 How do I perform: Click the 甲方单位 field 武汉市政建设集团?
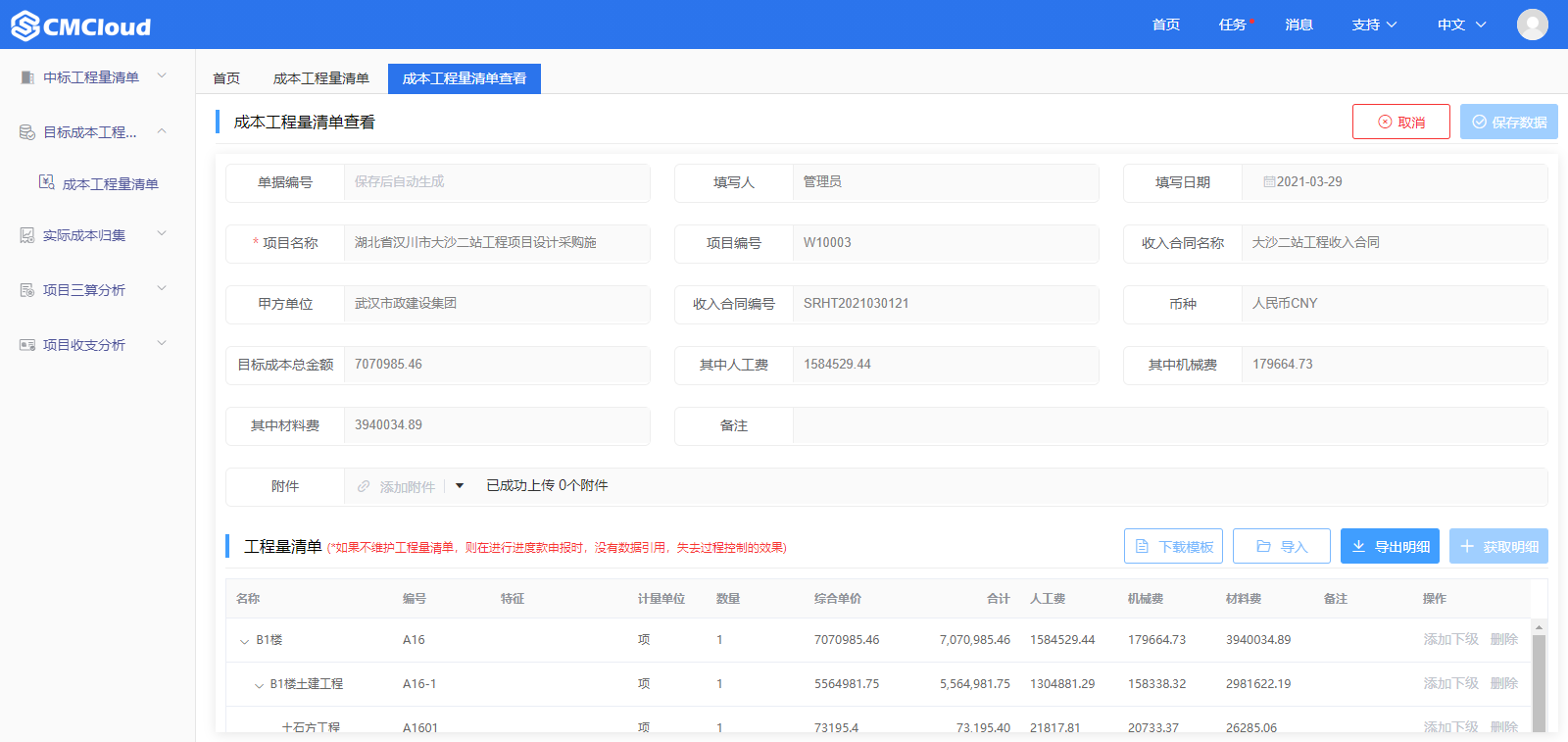tap(497, 304)
